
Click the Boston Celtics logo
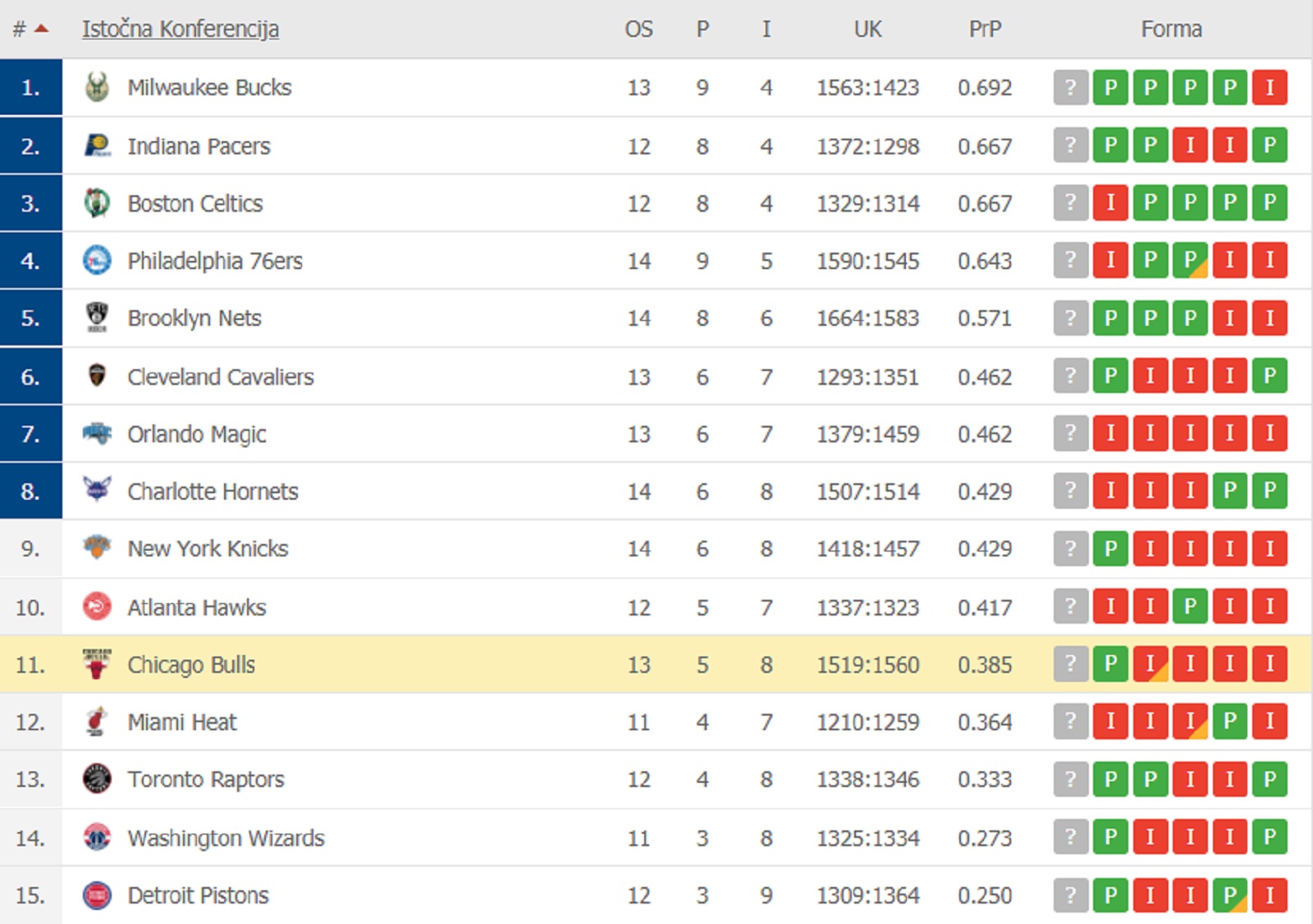[97, 203]
